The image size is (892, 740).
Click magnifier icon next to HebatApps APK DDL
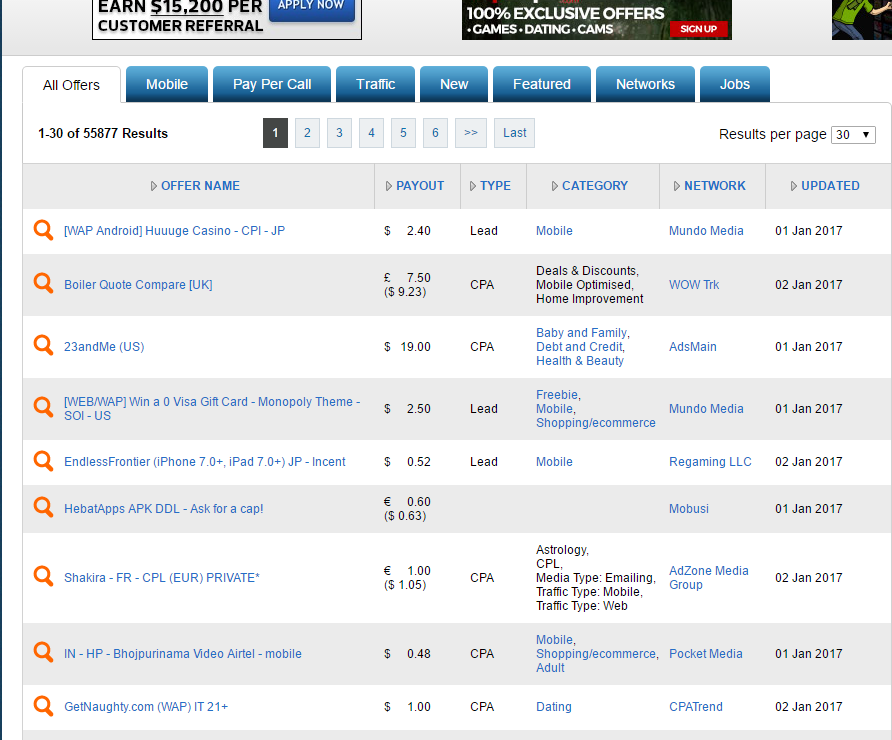tap(43, 508)
